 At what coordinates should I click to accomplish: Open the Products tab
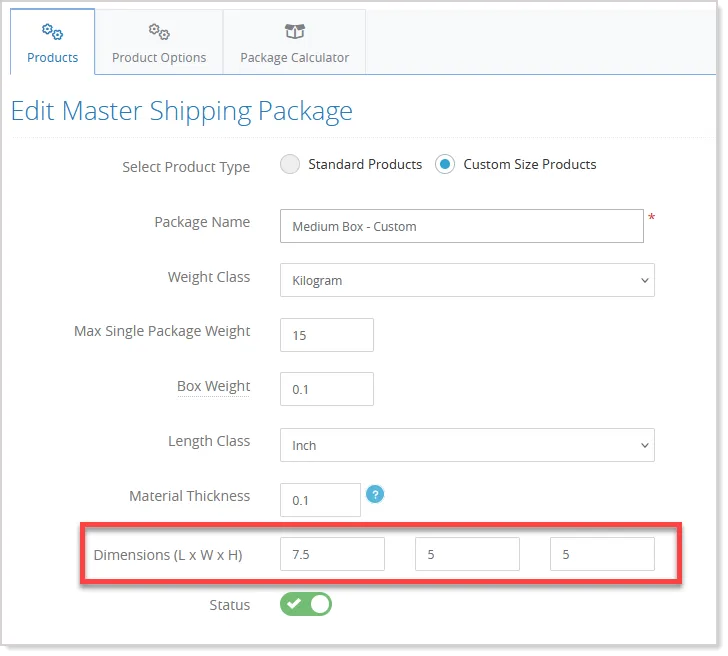coord(52,42)
